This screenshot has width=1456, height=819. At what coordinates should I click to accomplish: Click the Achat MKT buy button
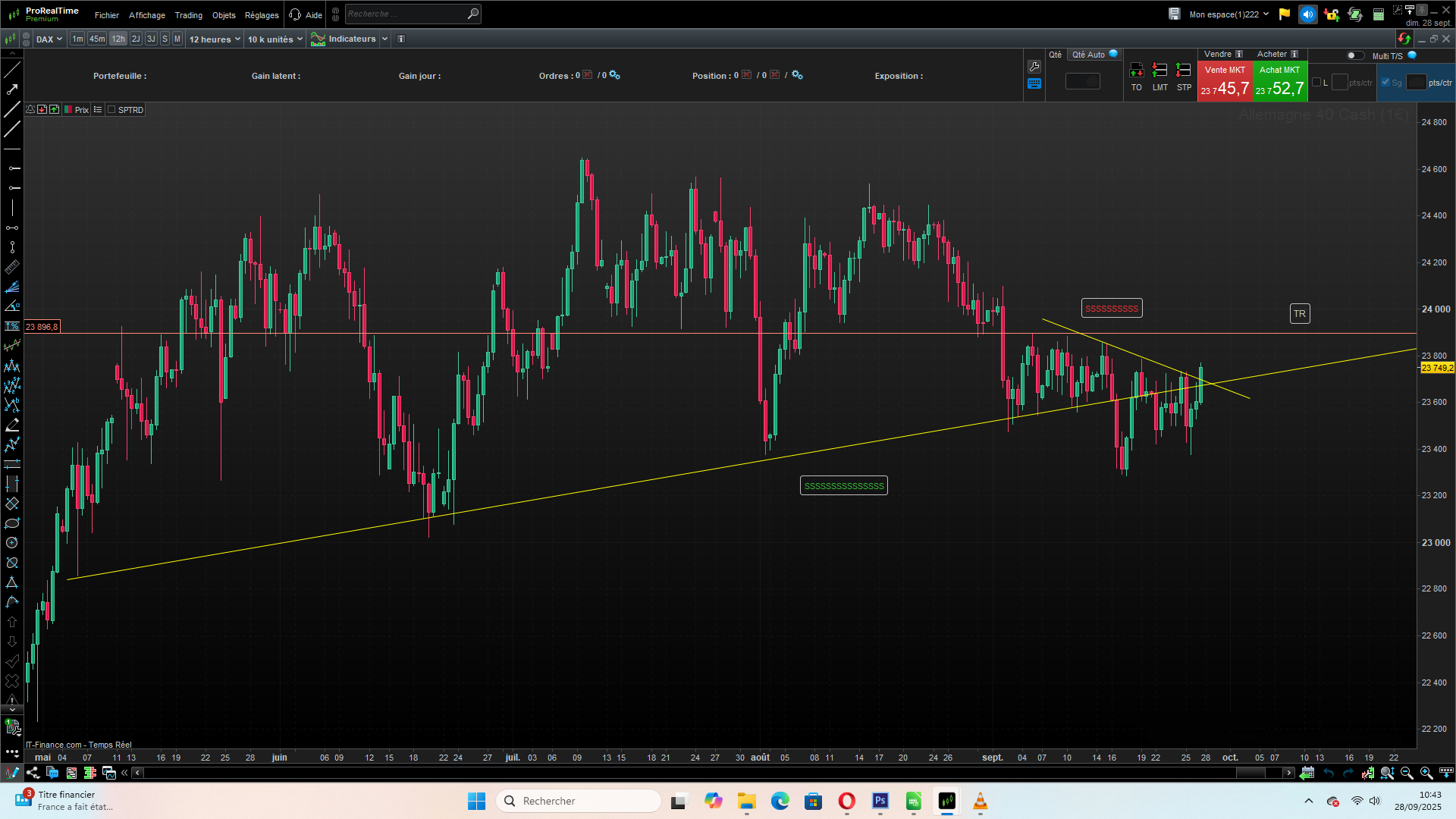(x=1280, y=81)
